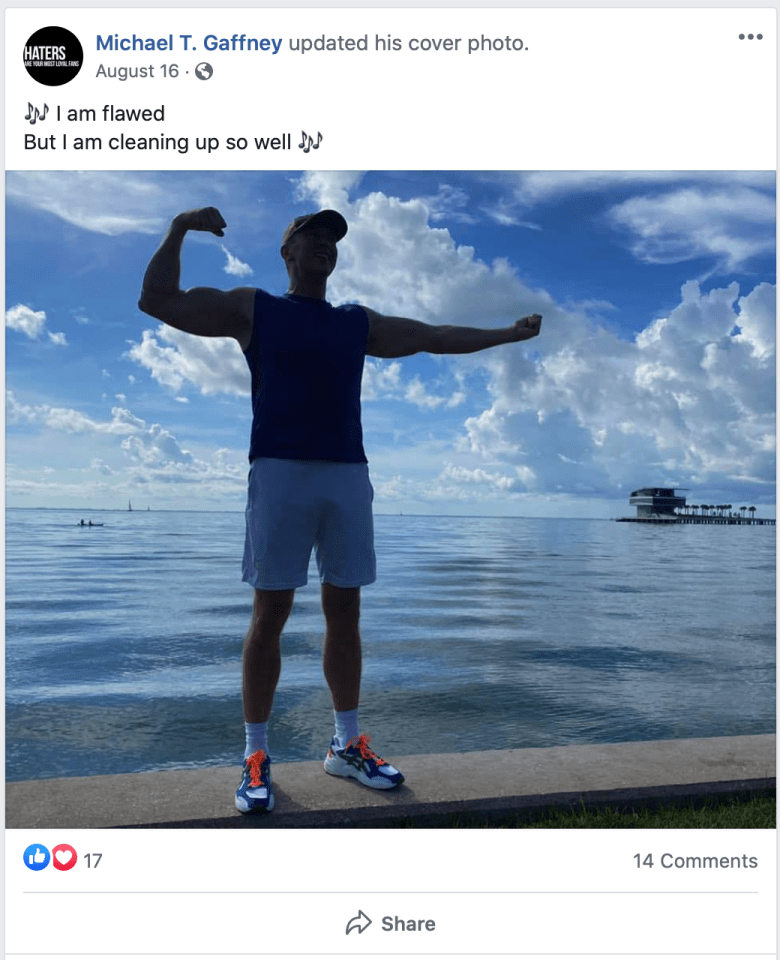This screenshot has height=960, width=780.
Task: Click the music notes emoji after "so well"
Action: (310, 142)
